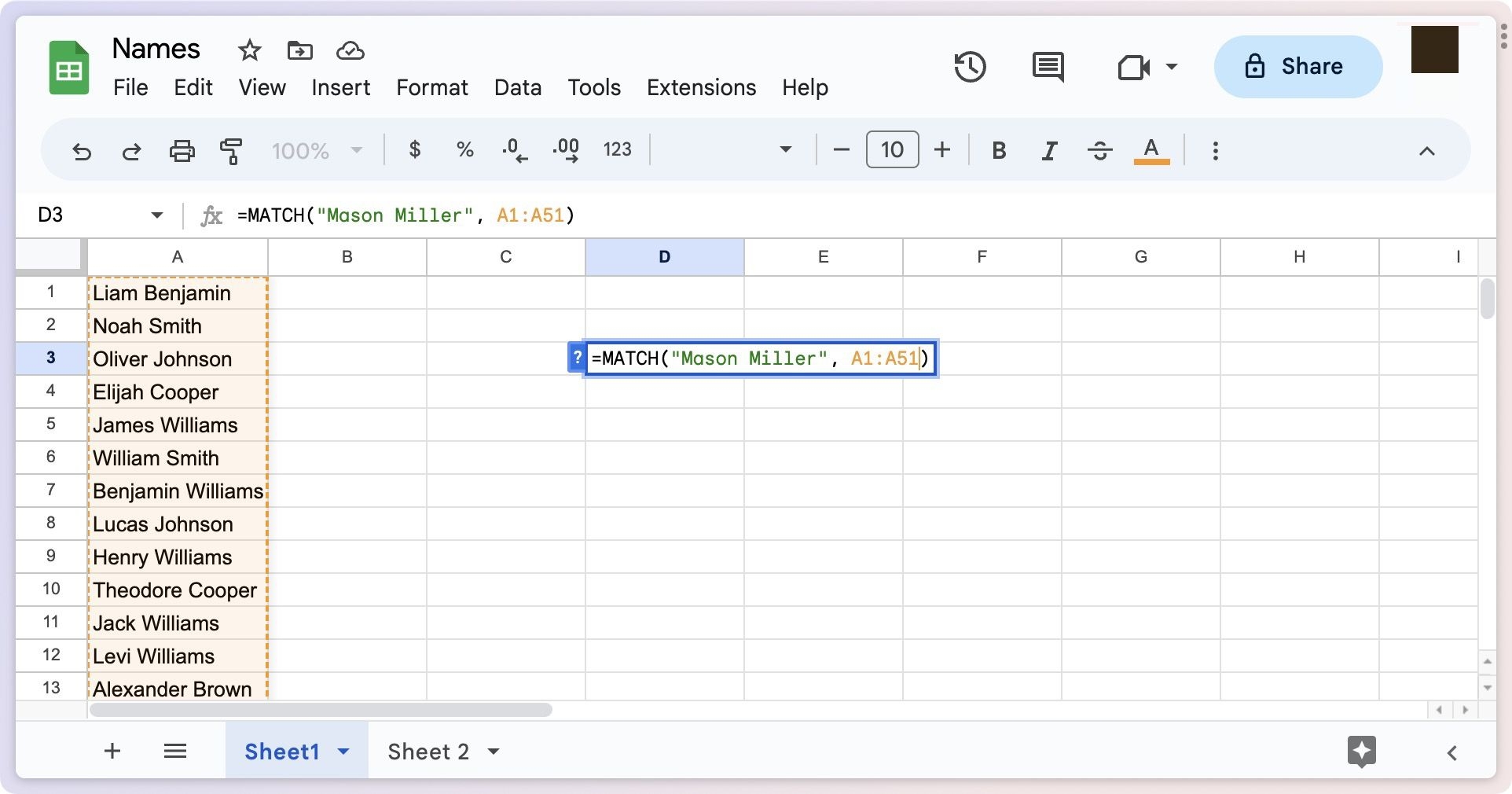Viewport: 1512px width, 794px height.
Task: Toggle bold formatting
Action: [x=999, y=150]
